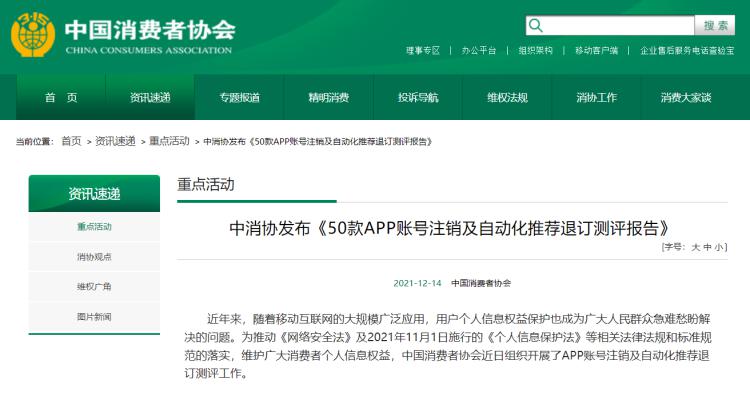Open 资讯速递 navigation menu
The image size is (750, 396).
150,98
